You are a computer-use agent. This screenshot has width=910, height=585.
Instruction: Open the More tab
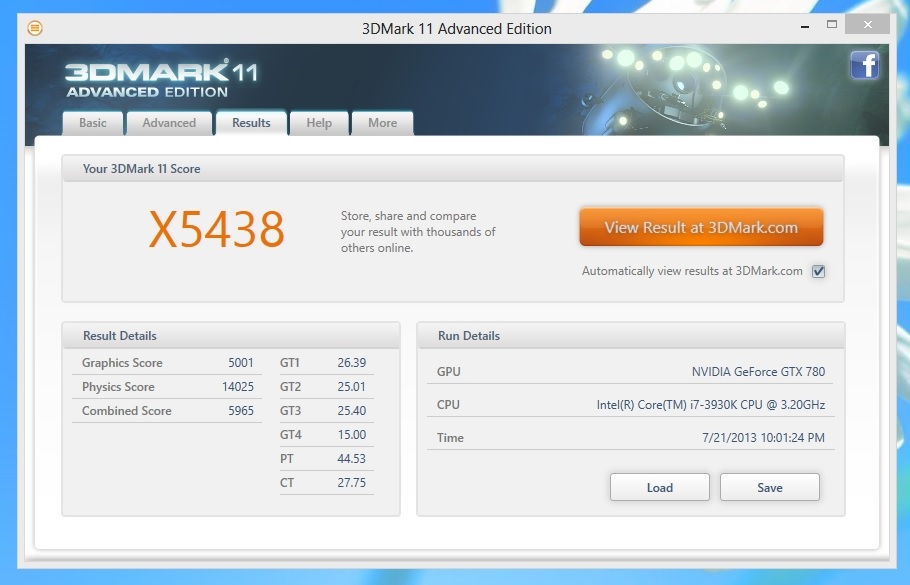point(382,123)
